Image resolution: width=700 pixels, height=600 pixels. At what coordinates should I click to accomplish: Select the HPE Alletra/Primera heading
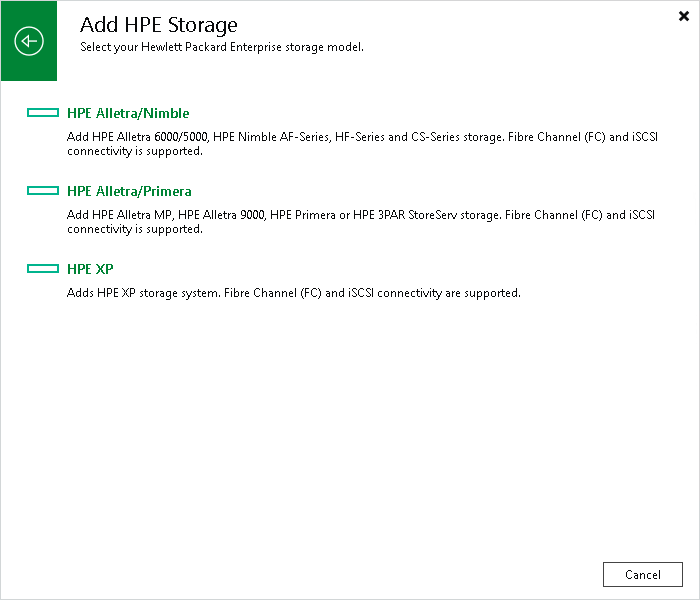pos(129,192)
